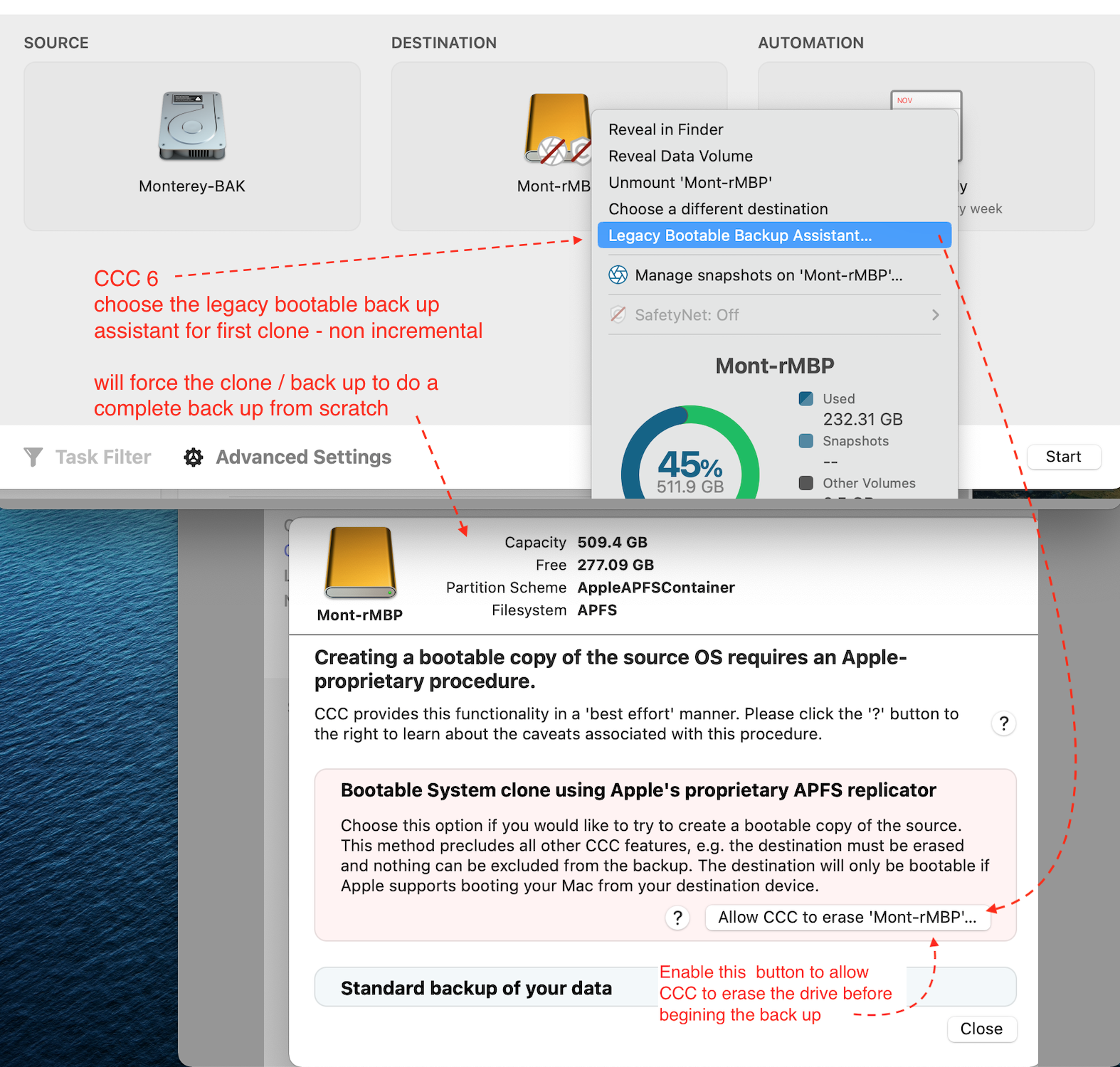Click the 511.9 GB total label
1120x1067 pixels.
pyautogui.click(x=690, y=487)
